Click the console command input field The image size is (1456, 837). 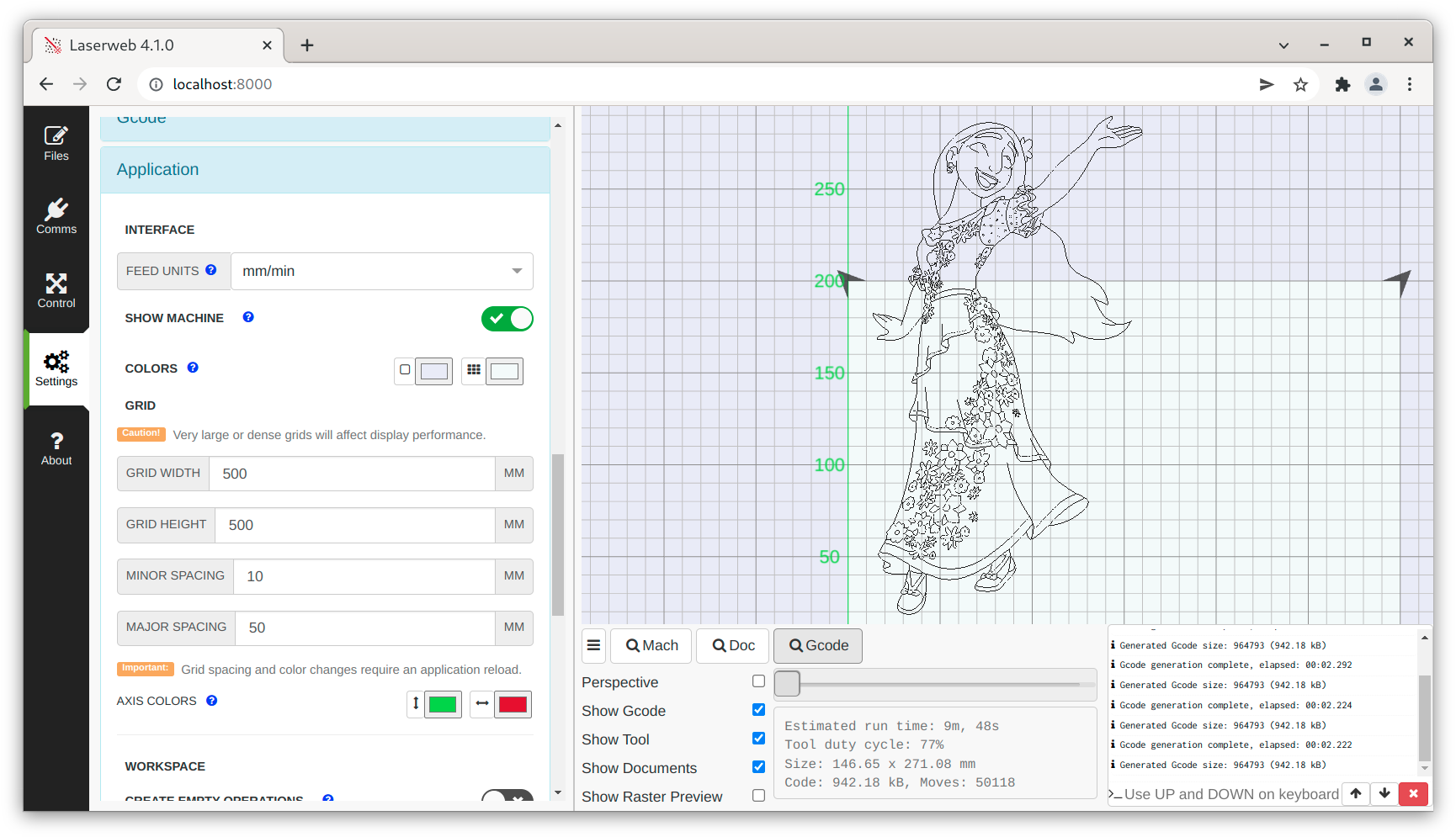click(x=1230, y=794)
